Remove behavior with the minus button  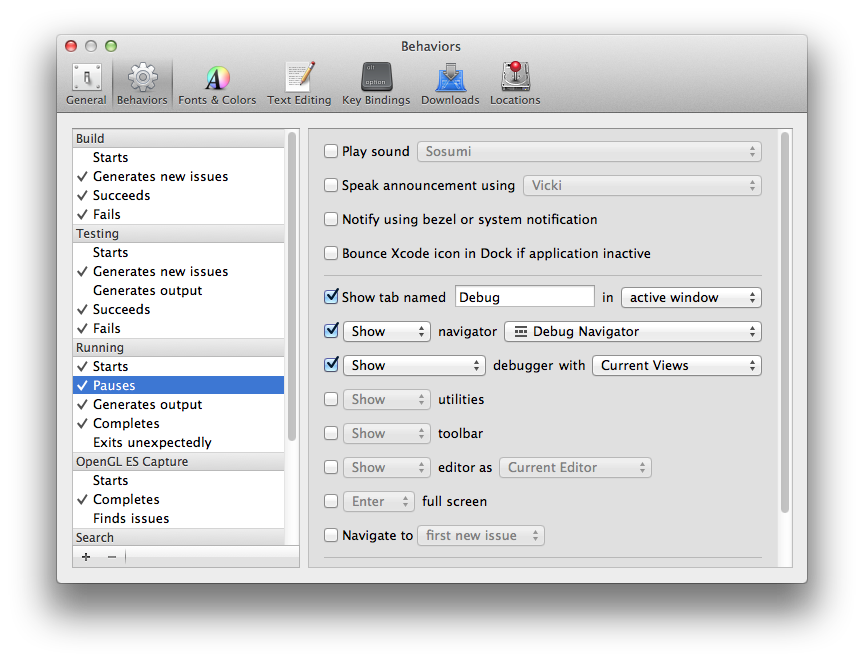pyautogui.click(x=112, y=557)
